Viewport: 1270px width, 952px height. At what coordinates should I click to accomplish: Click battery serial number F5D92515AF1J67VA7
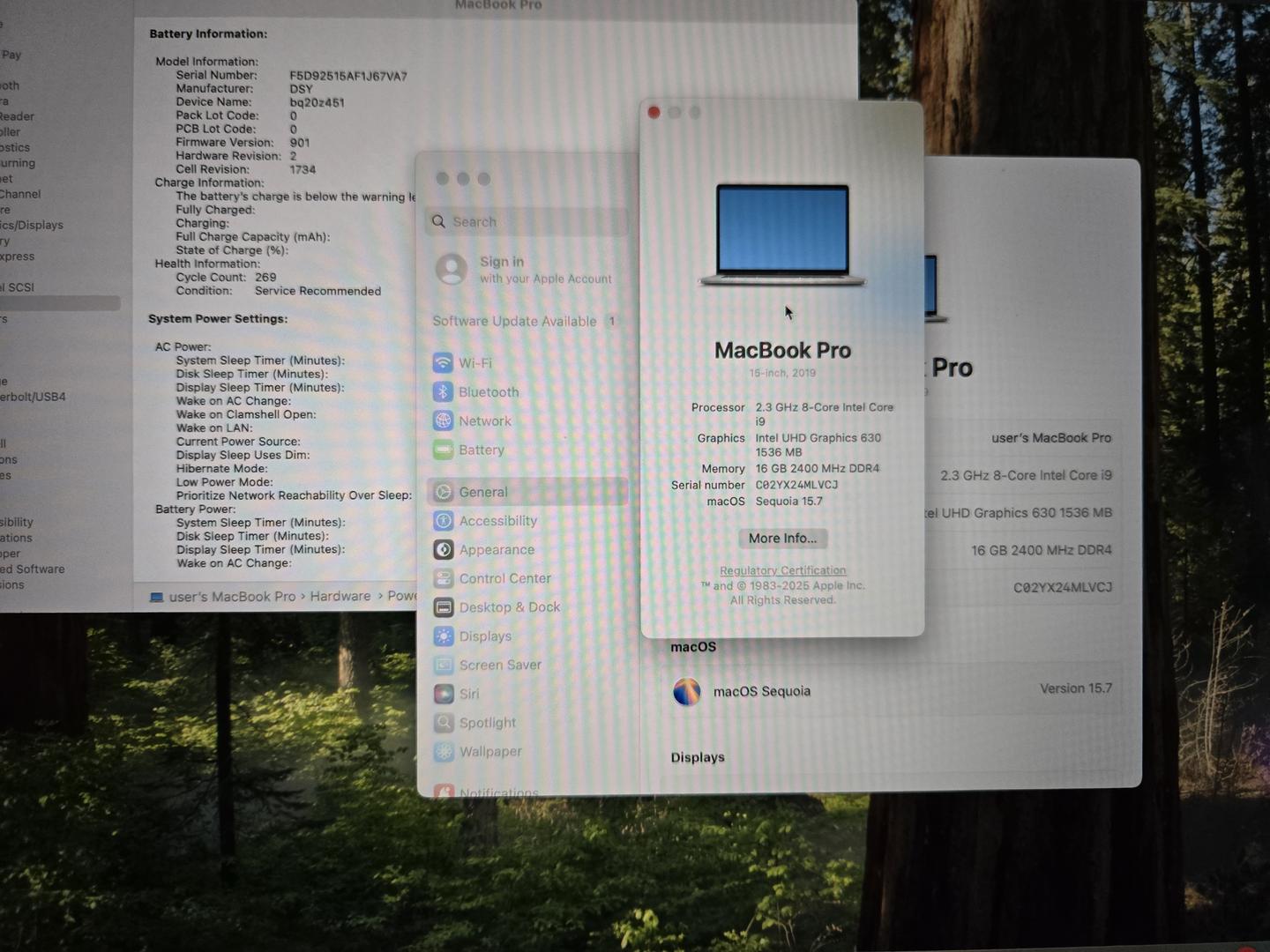[348, 76]
